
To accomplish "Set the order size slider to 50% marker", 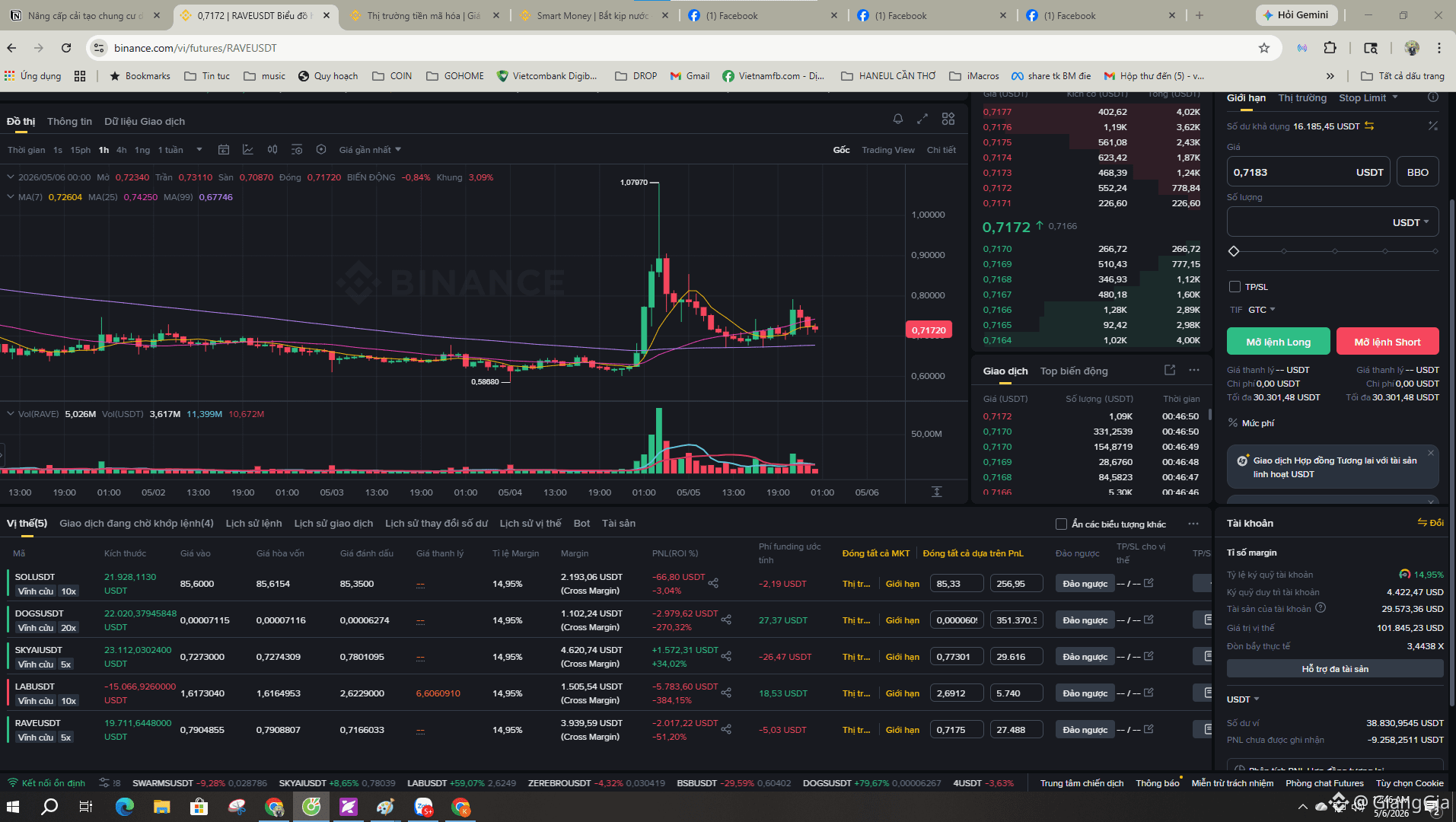I will coord(1335,251).
